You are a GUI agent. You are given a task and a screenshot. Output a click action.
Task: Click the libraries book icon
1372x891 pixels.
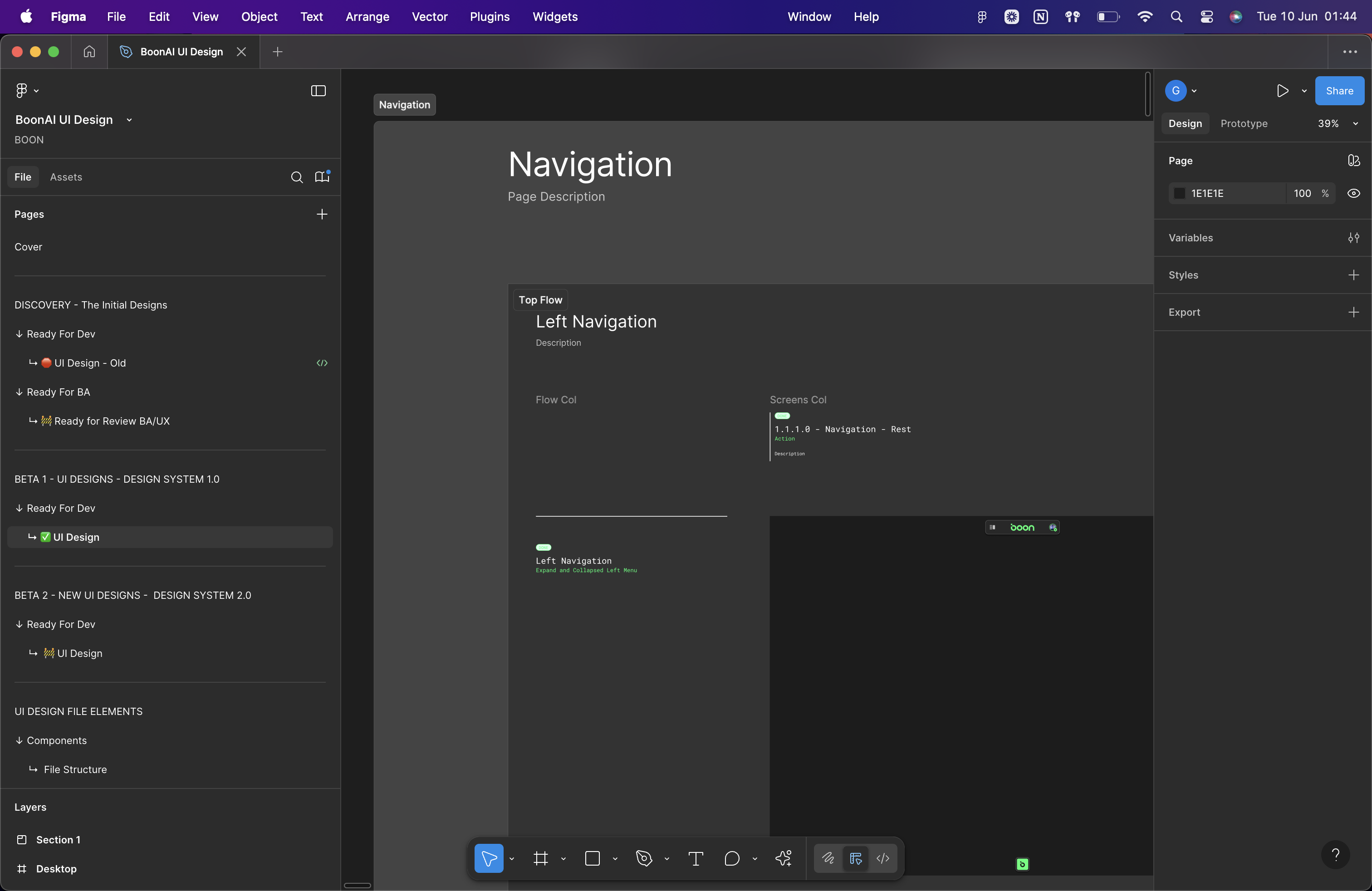click(x=322, y=177)
